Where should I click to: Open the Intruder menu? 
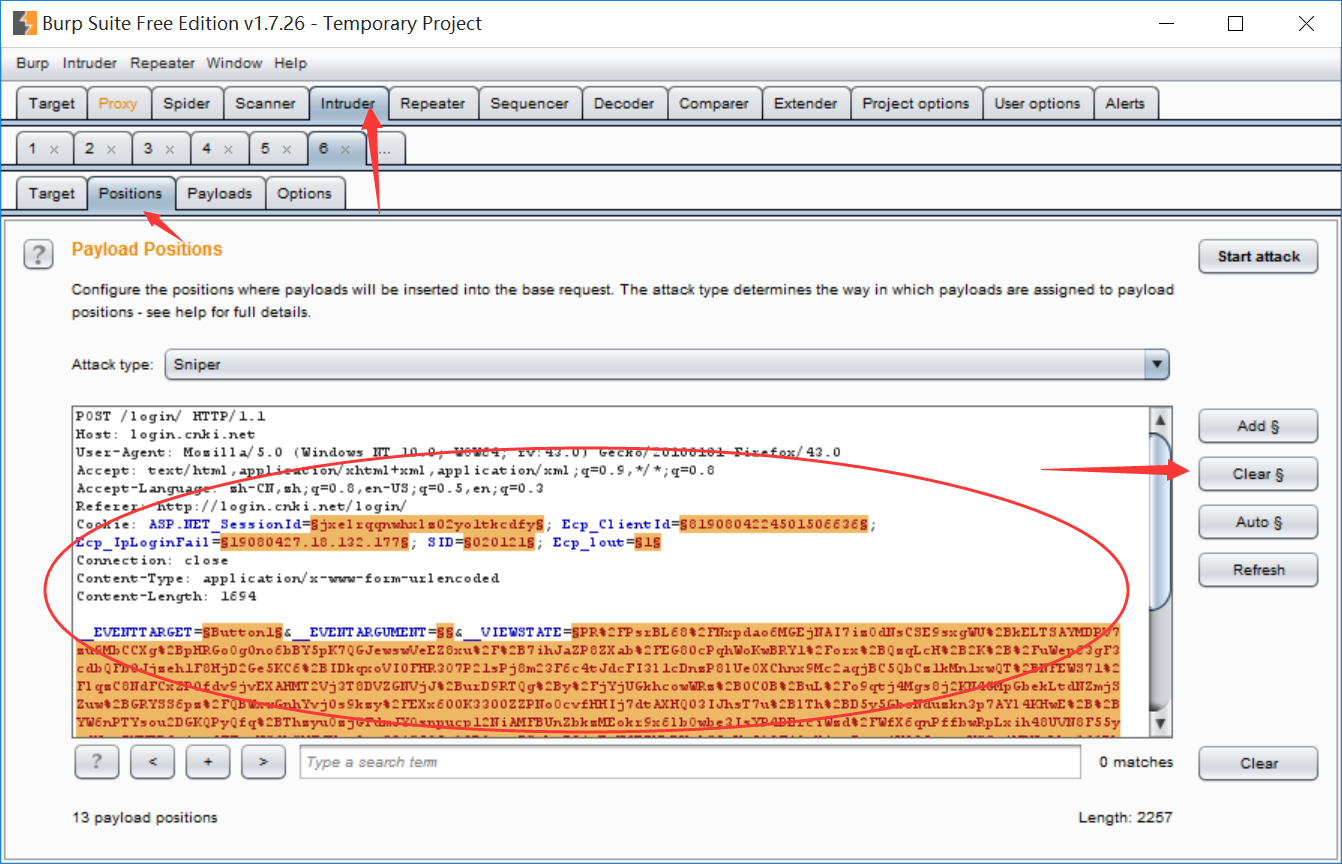(x=90, y=63)
